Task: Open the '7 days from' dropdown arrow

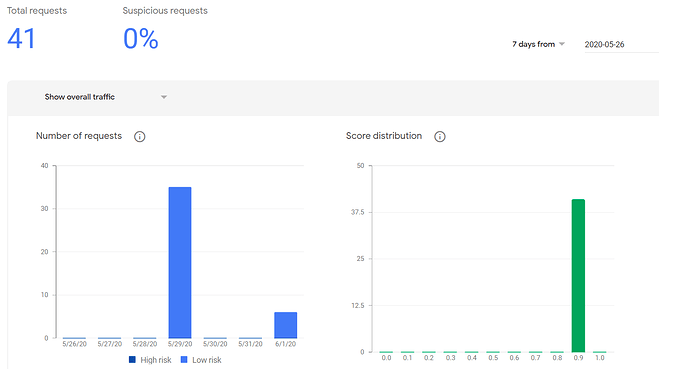Action: coord(562,44)
